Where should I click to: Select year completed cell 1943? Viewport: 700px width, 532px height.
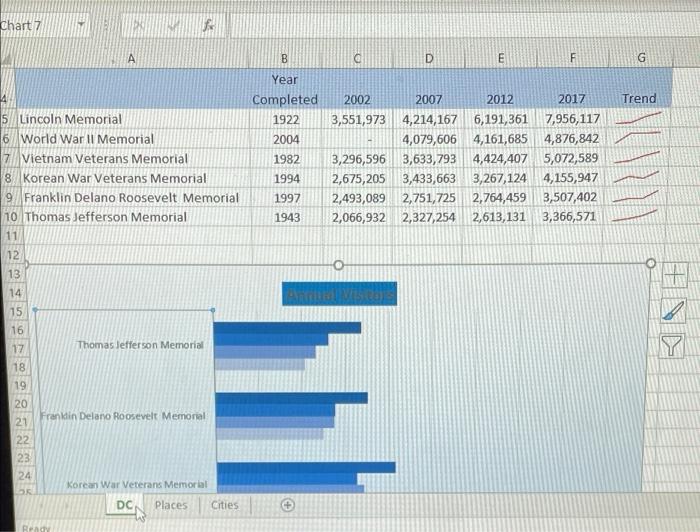[x=287, y=217]
